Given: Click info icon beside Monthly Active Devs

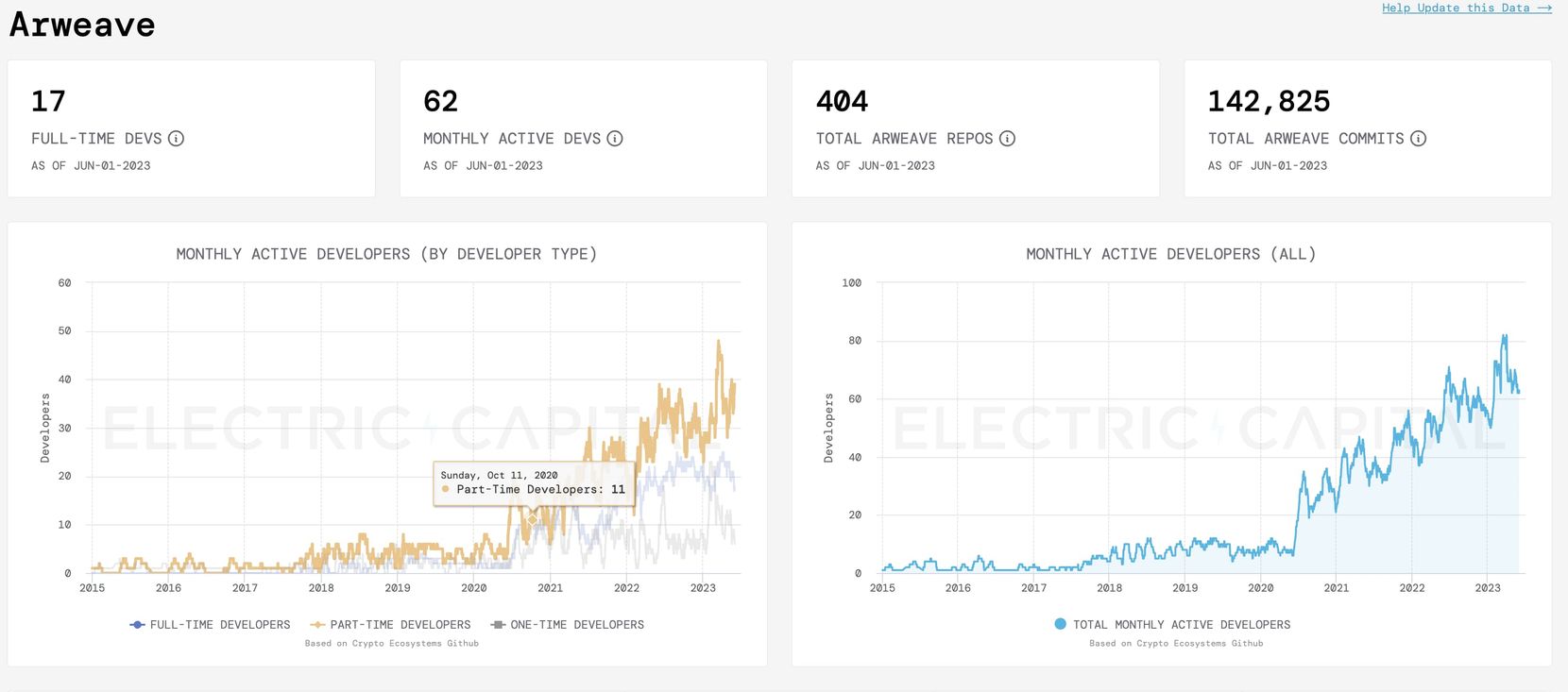Looking at the screenshot, I should 615,139.
